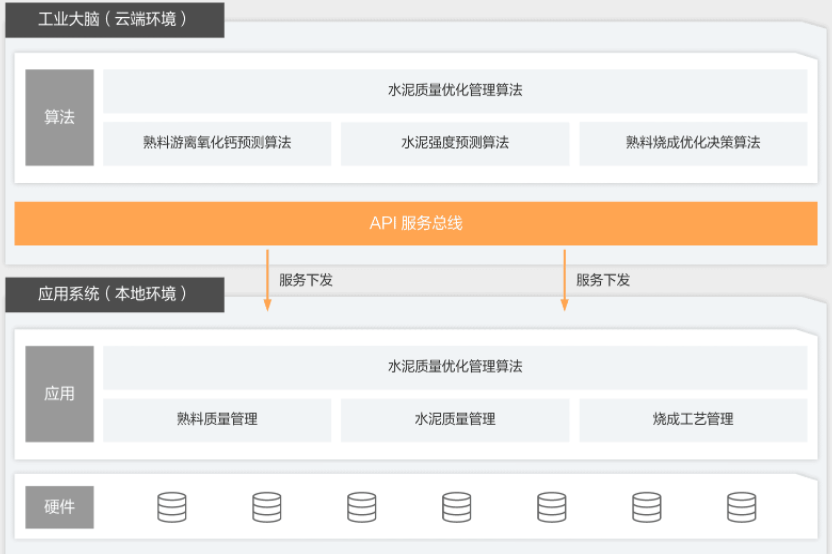The width and height of the screenshot is (832, 554).
Task: Select the 熟料质量管理 box
Action: [217, 420]
